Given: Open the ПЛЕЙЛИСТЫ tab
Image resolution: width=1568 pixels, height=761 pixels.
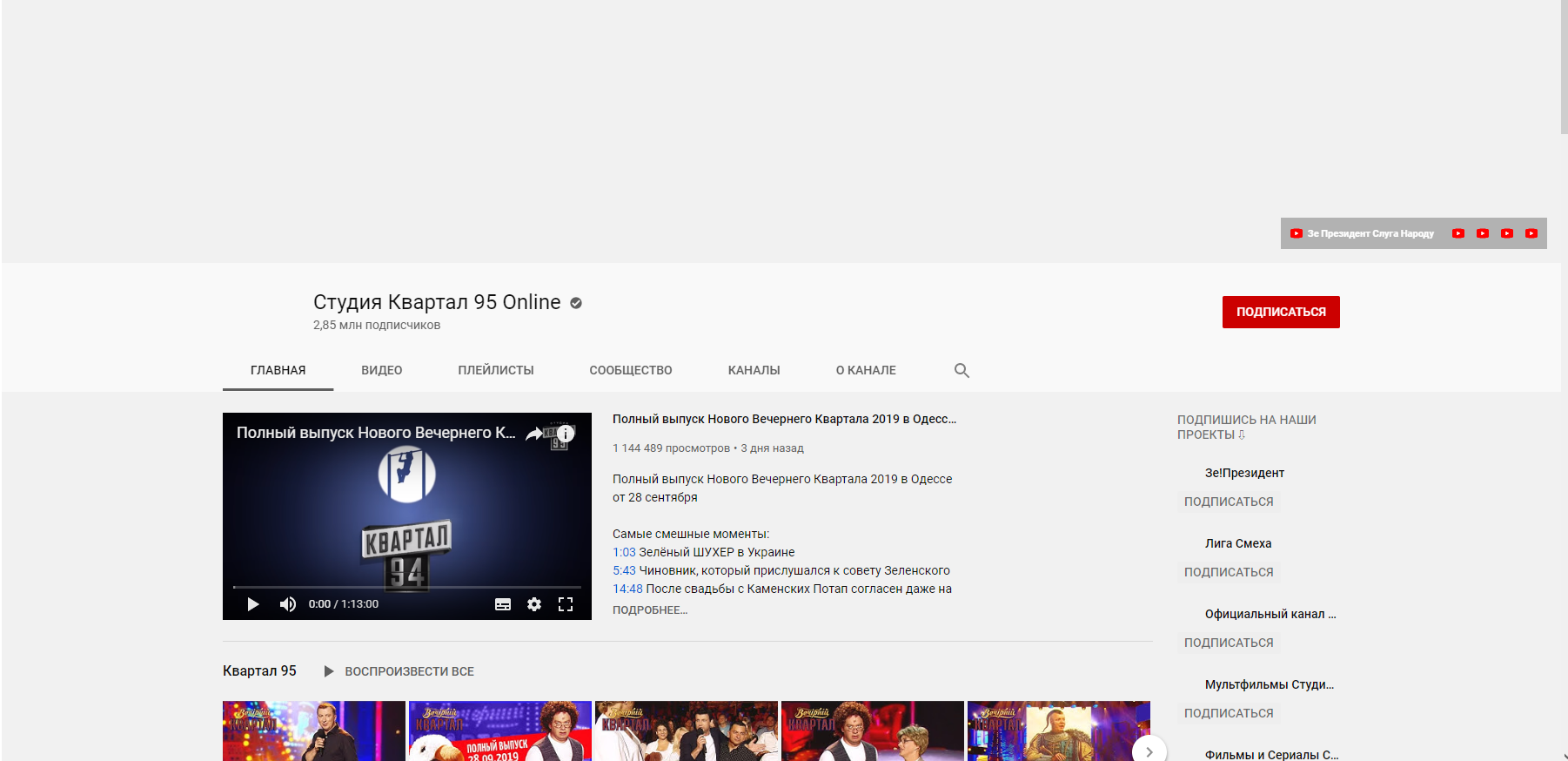Looking at the screenshot, I should pyautogui.click(x=496, y=370).
